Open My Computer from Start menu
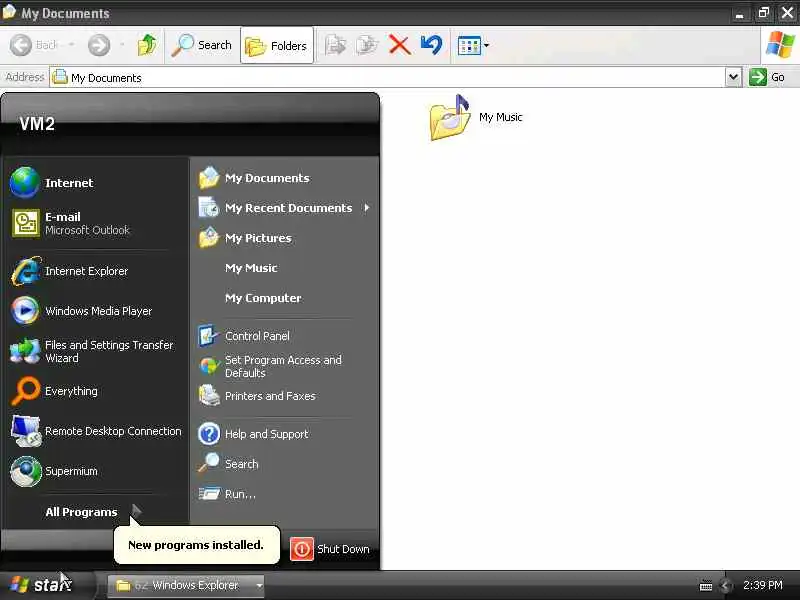This screenshot has width=800, height=600. 285,298
